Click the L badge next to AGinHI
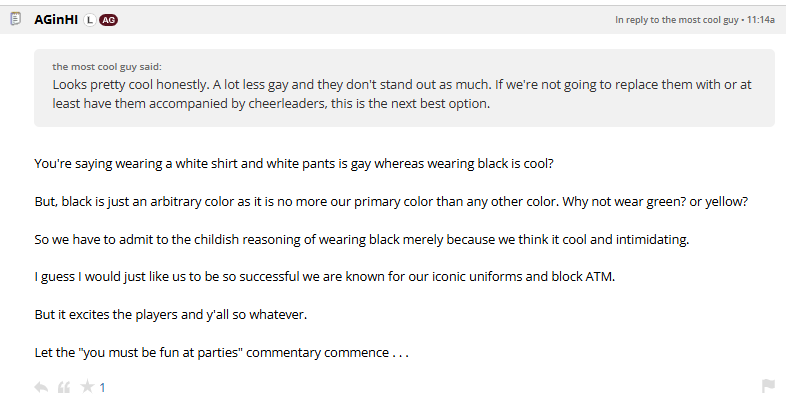Screen dimensions: 786x402 click(x=90, y=19)
